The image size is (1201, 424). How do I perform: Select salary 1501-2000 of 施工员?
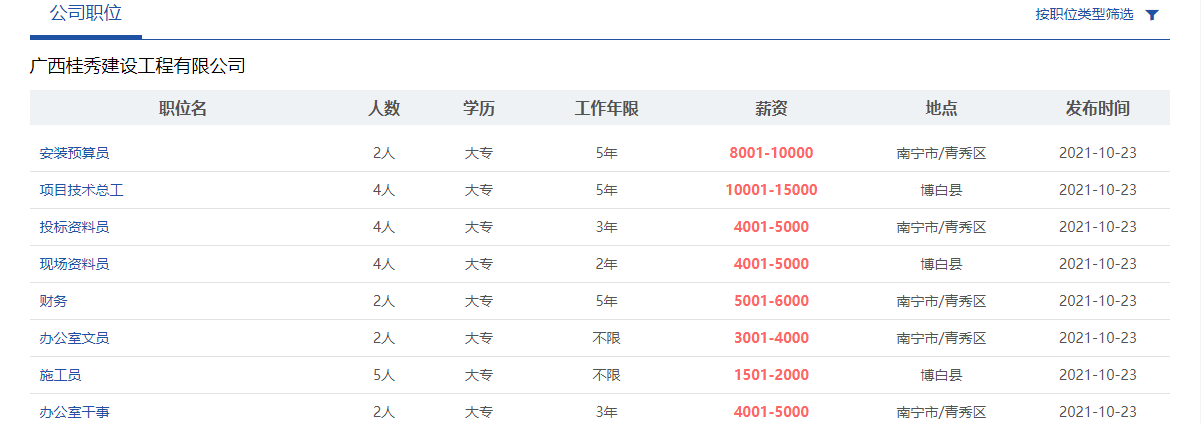coord(771,375)
